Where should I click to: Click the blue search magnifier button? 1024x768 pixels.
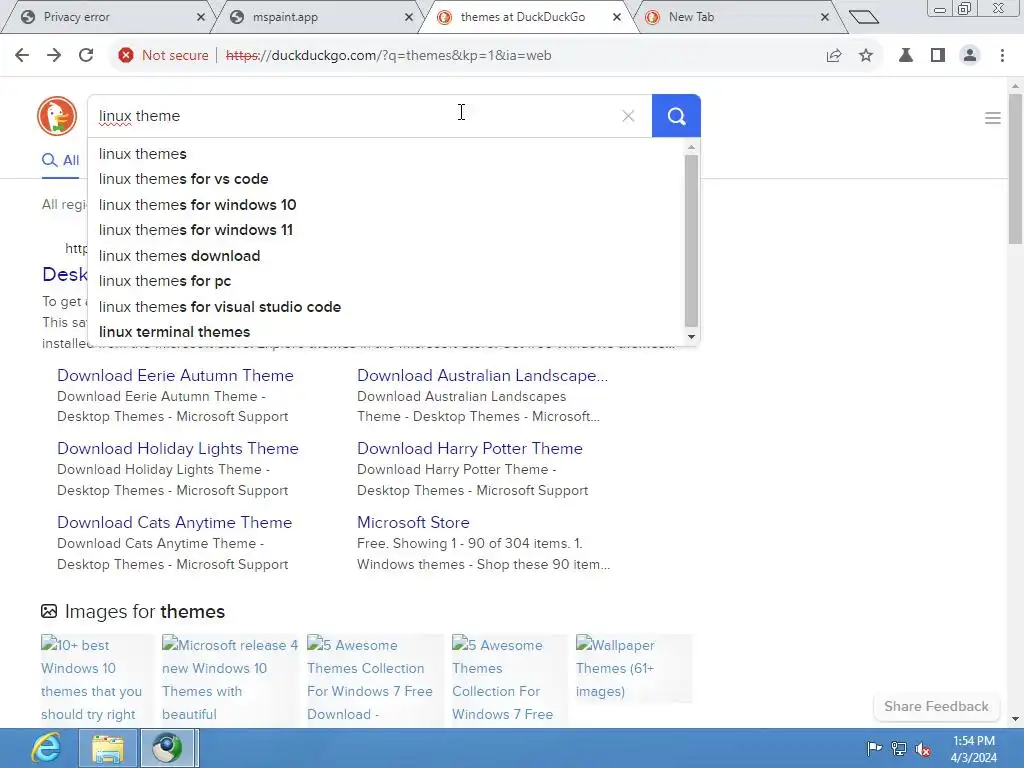[x=676, y=116]
